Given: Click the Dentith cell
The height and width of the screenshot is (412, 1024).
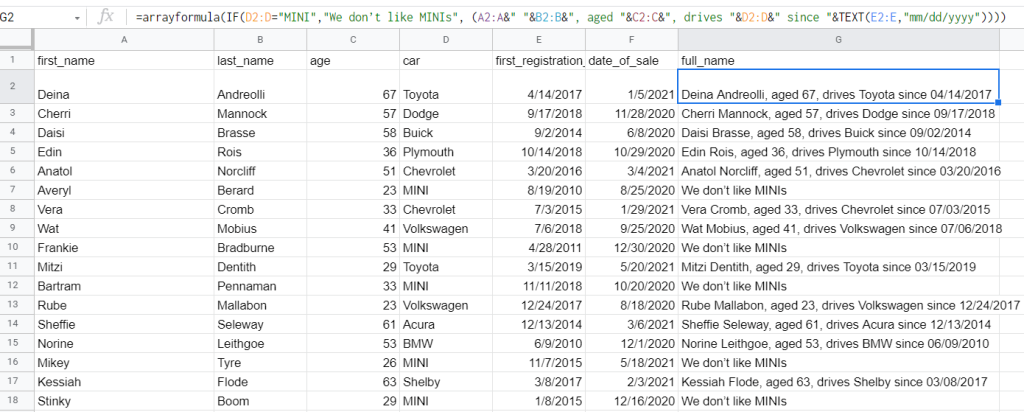Looking at the screenshot, I should 260,267.
